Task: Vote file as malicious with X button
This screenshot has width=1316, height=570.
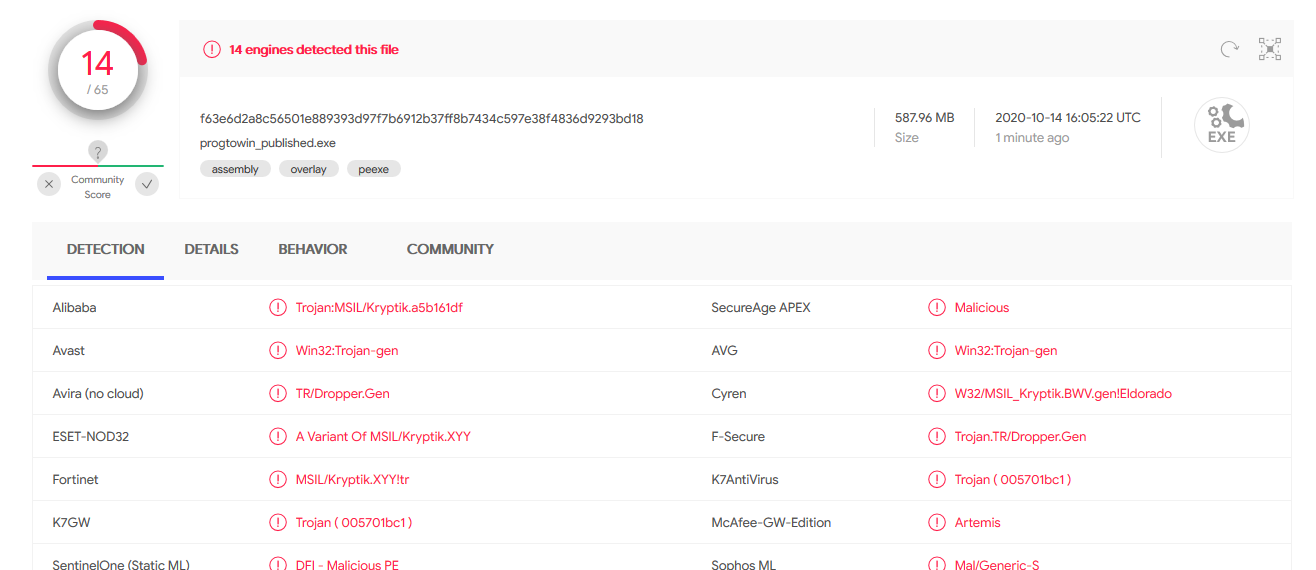Action: click(x=49, y=184)
